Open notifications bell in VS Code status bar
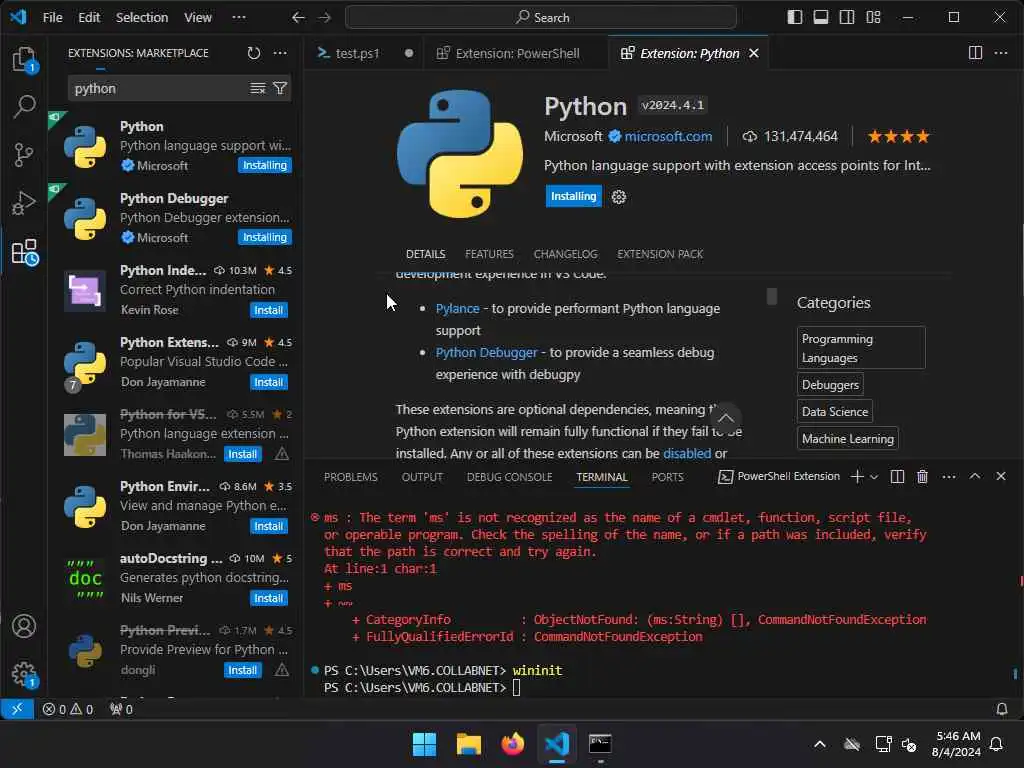The height and width of the screenshot is (768, 1024). [1001, 709]
